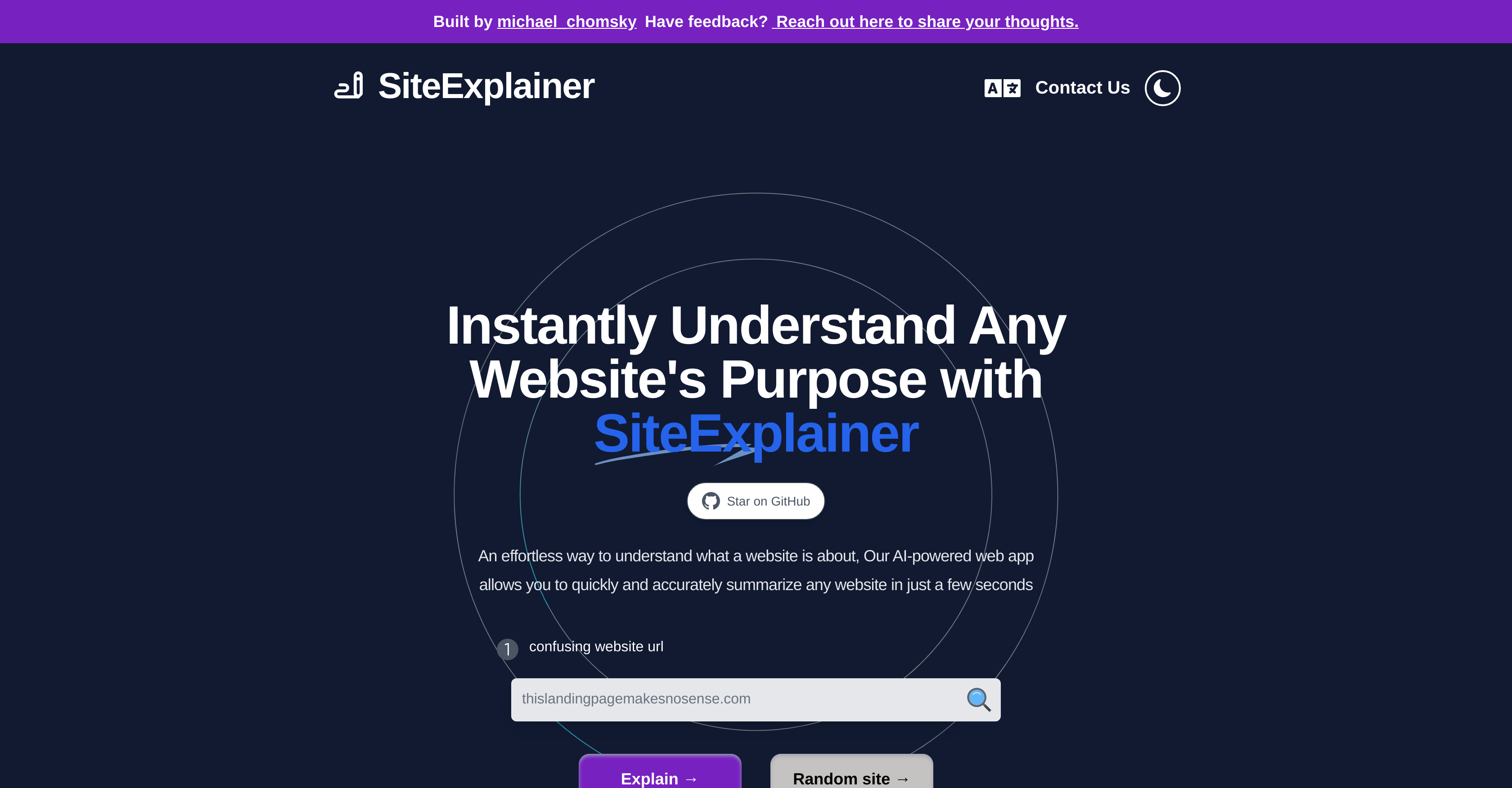Enable search by clicking magnifier toggle

pos(980,700)
